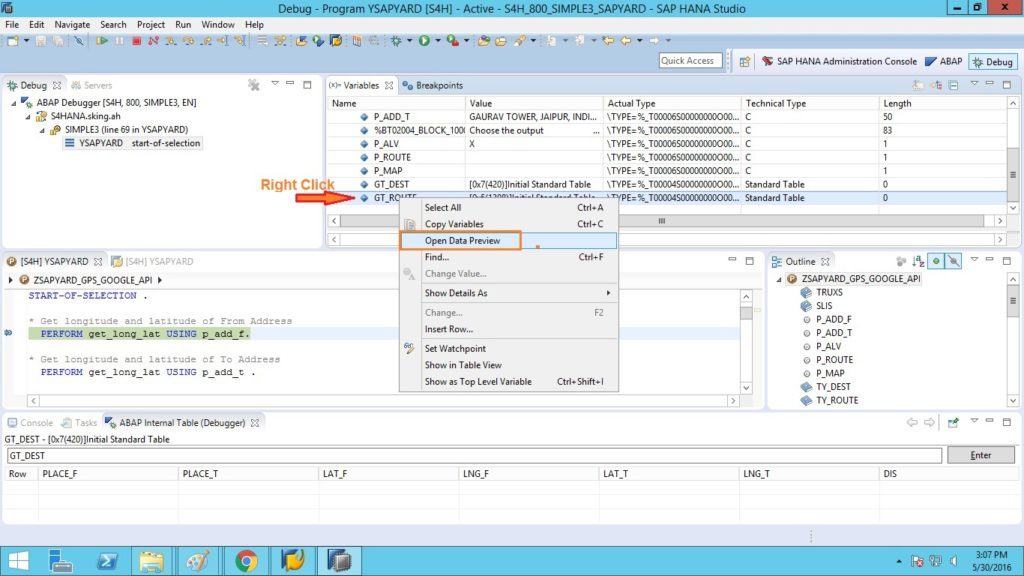Image resolution: width=1024 pixels, height=576 pixels.
Task: Click the Enter button beside GT_DEST
Action: pyautogui.click(x=981, y=455)
